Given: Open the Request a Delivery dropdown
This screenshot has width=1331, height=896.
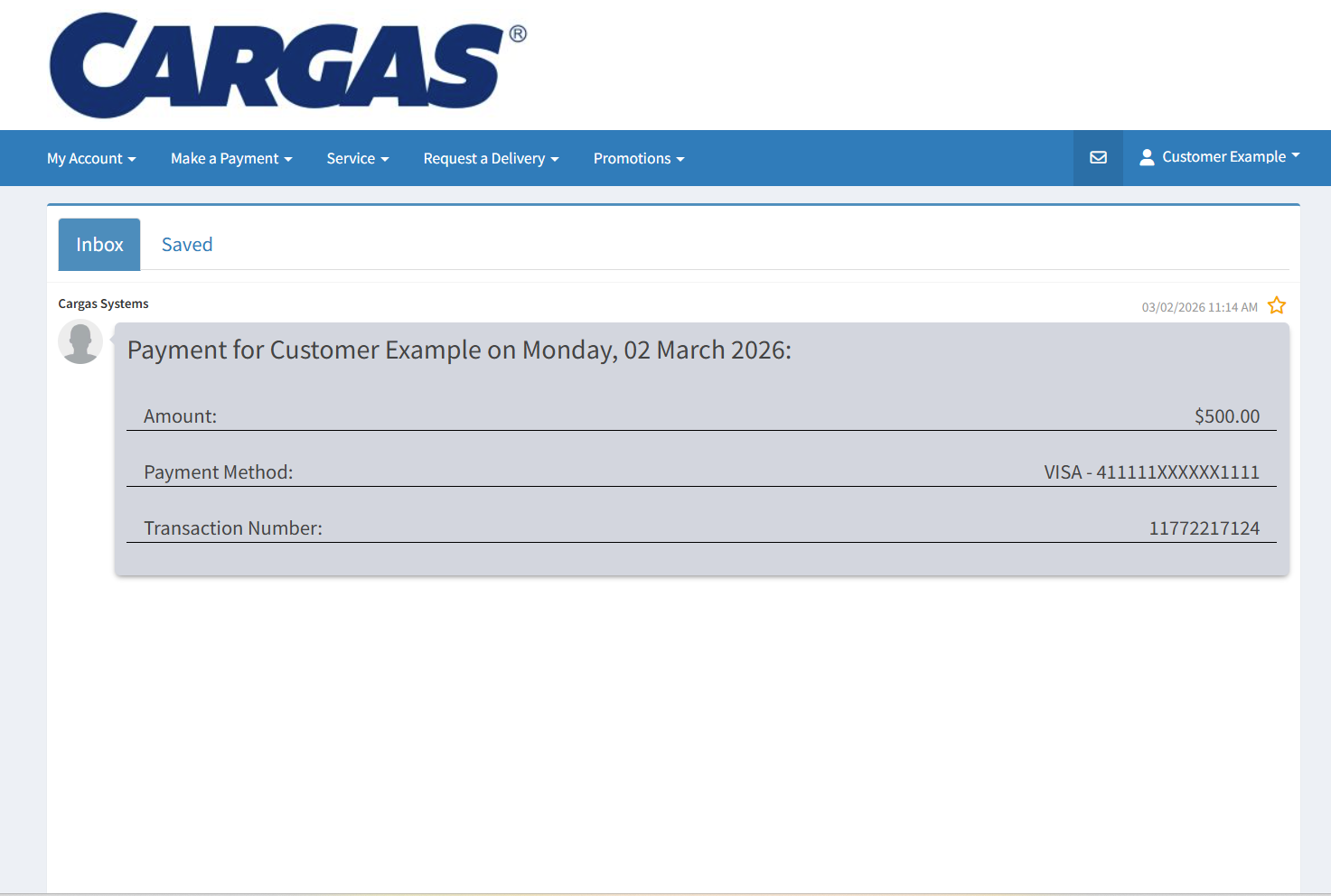Looking at the screenshot, I should pyautogui.click(x=491, y=159).
